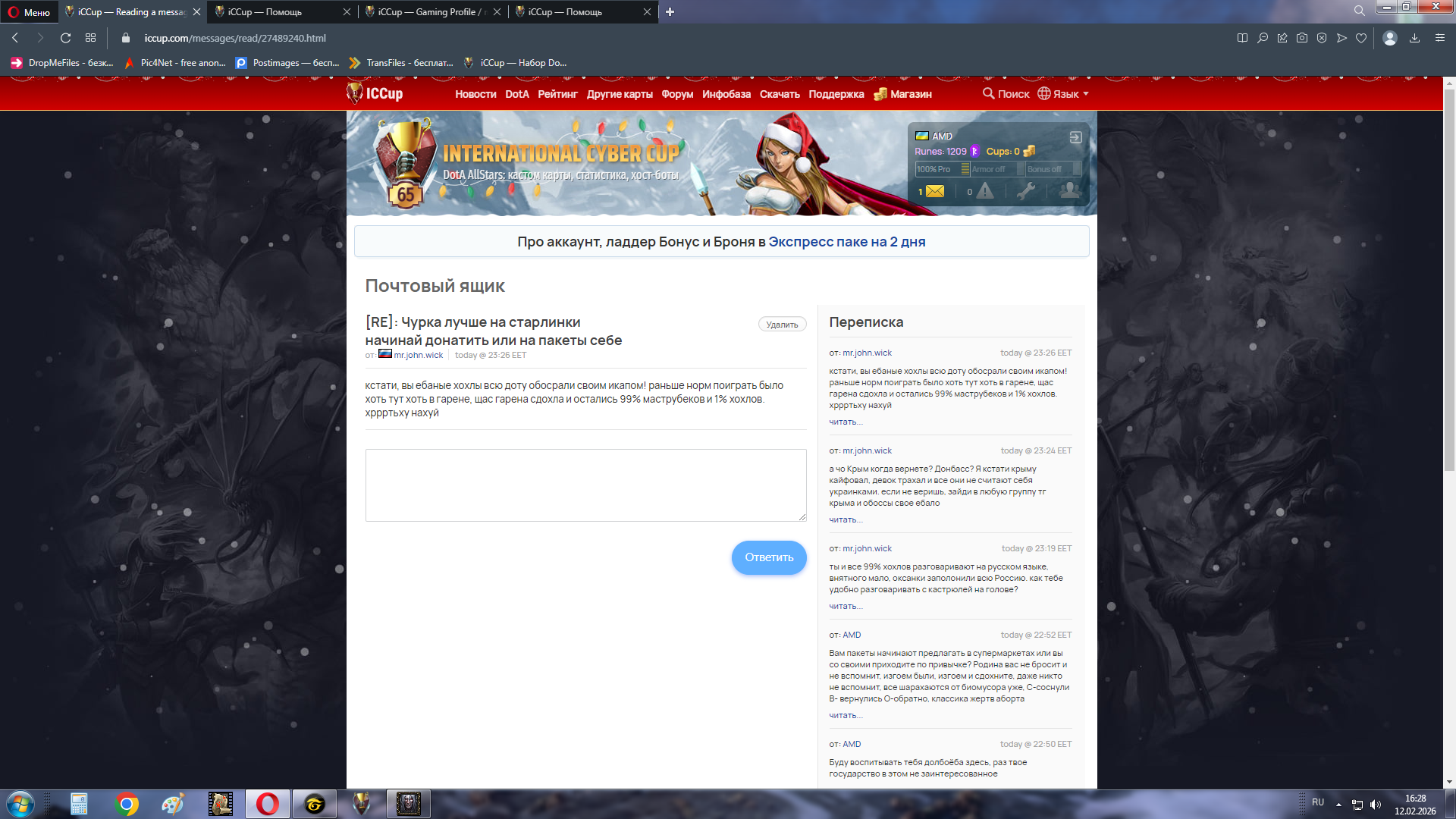The image size is (1456, 819).
Task: Open the inbox envelope icon
Action: [935, 191]
